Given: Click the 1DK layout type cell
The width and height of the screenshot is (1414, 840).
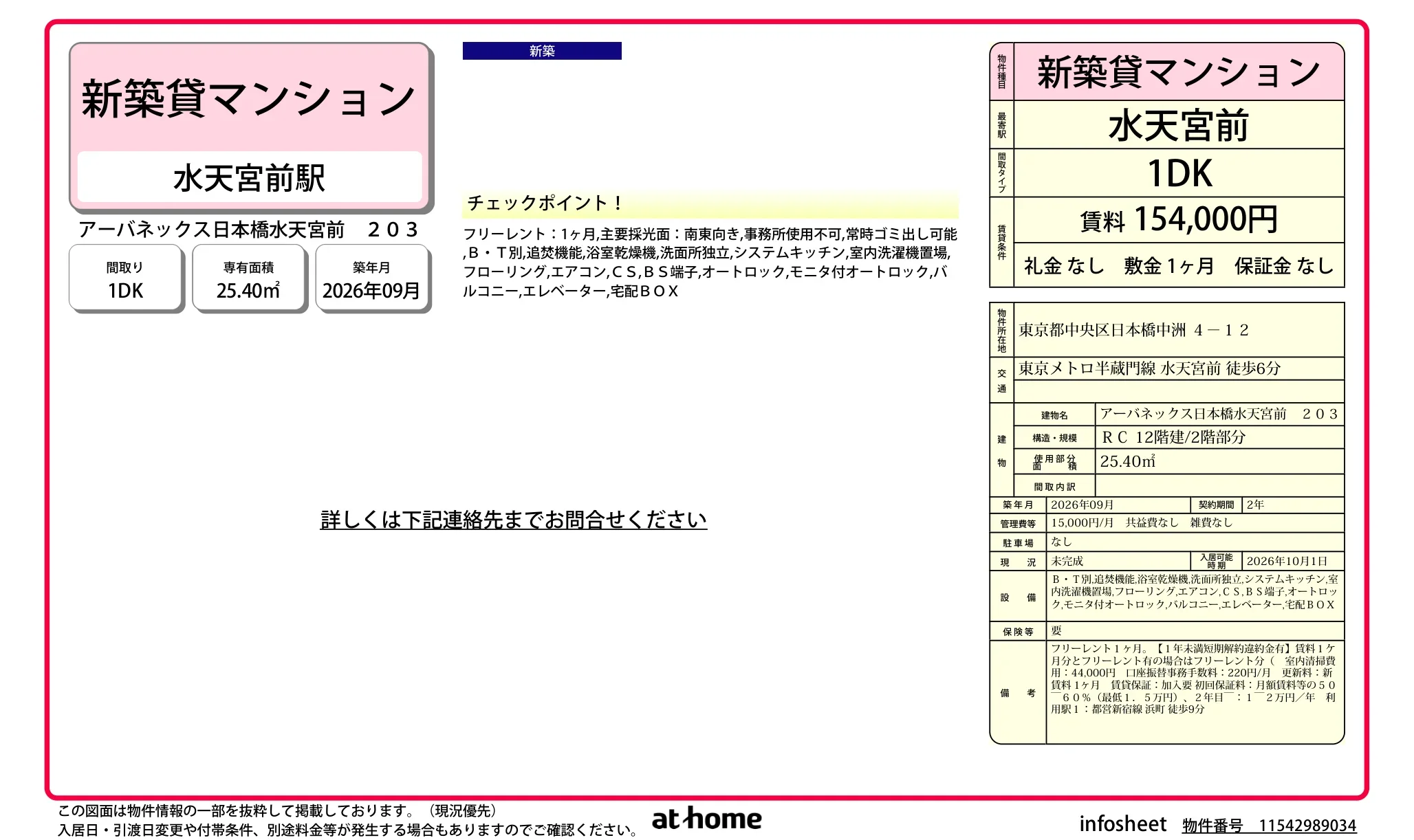Looking at the screenshot, I should (x=1179, y=173).
